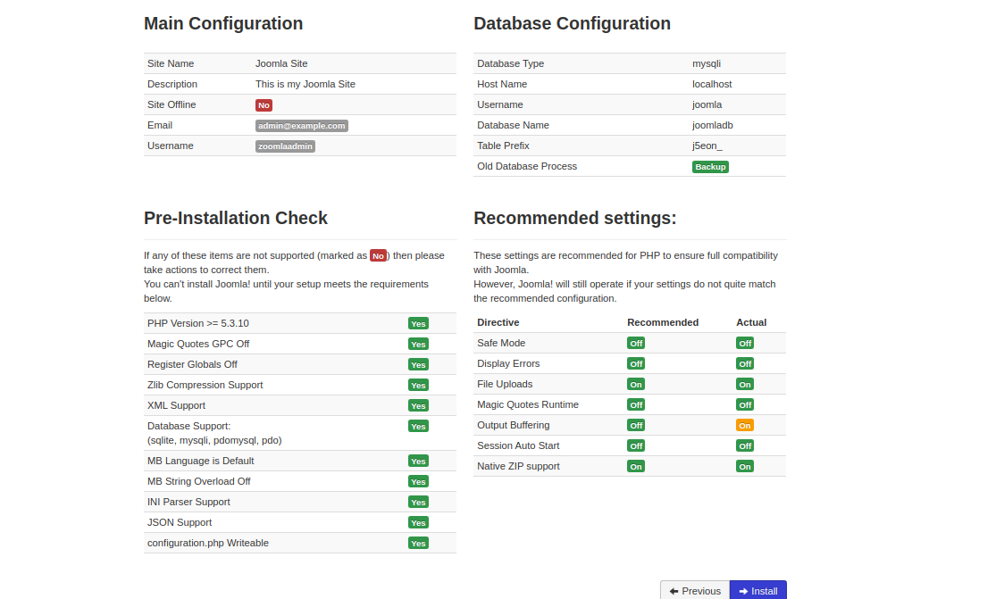Select the "Recommended settings:" heading
The image size is (1004, 599).
click(575, 218)
